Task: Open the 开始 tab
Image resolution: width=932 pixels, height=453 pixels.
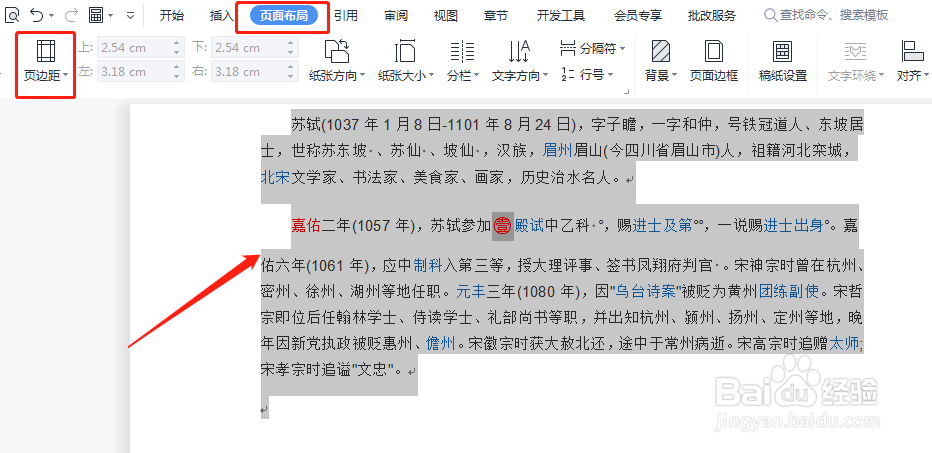Action: pyautogui.click(x=172, y=15)
